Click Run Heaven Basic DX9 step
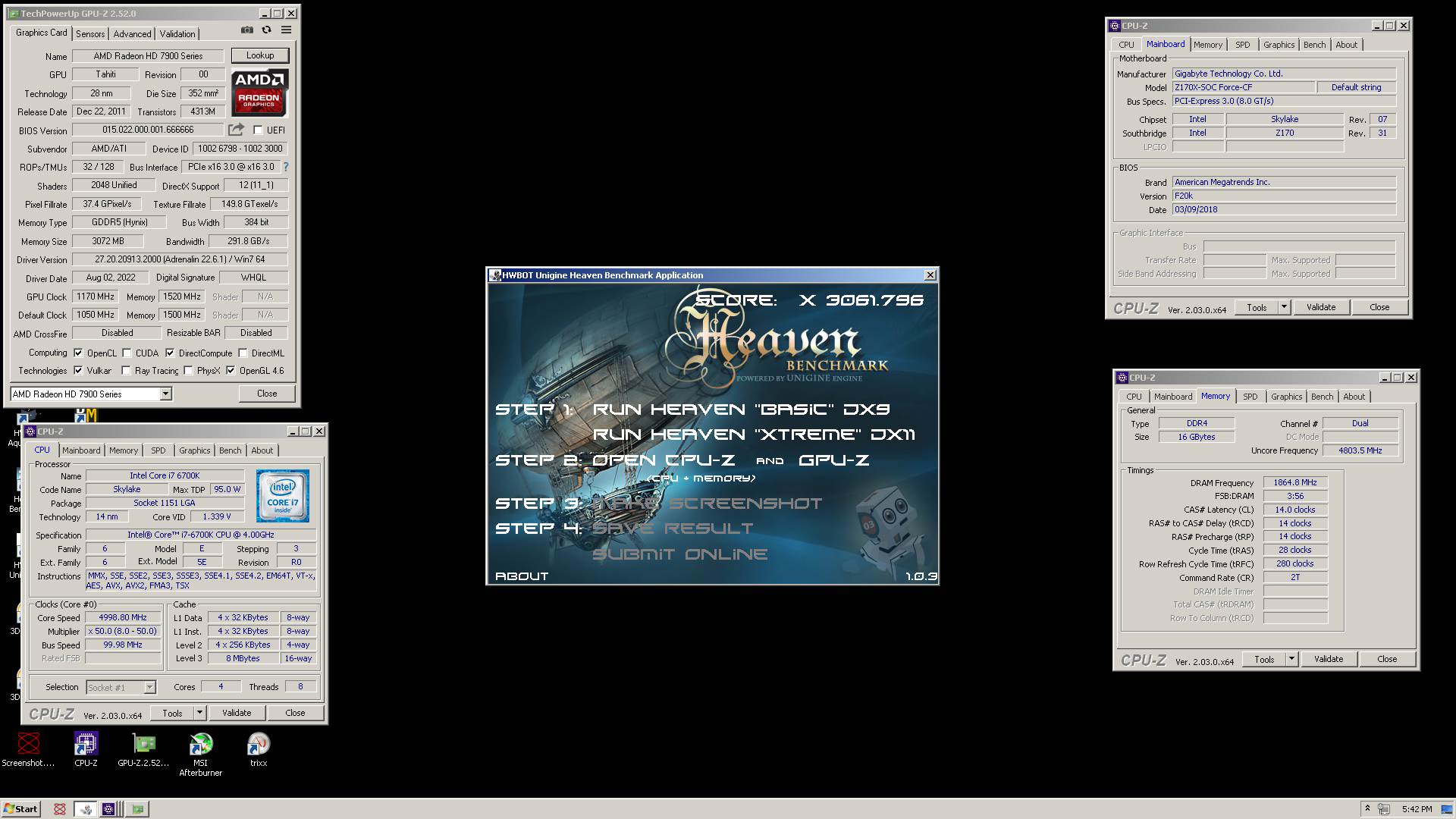1456x819 pixels. click(x=741, y=409)
